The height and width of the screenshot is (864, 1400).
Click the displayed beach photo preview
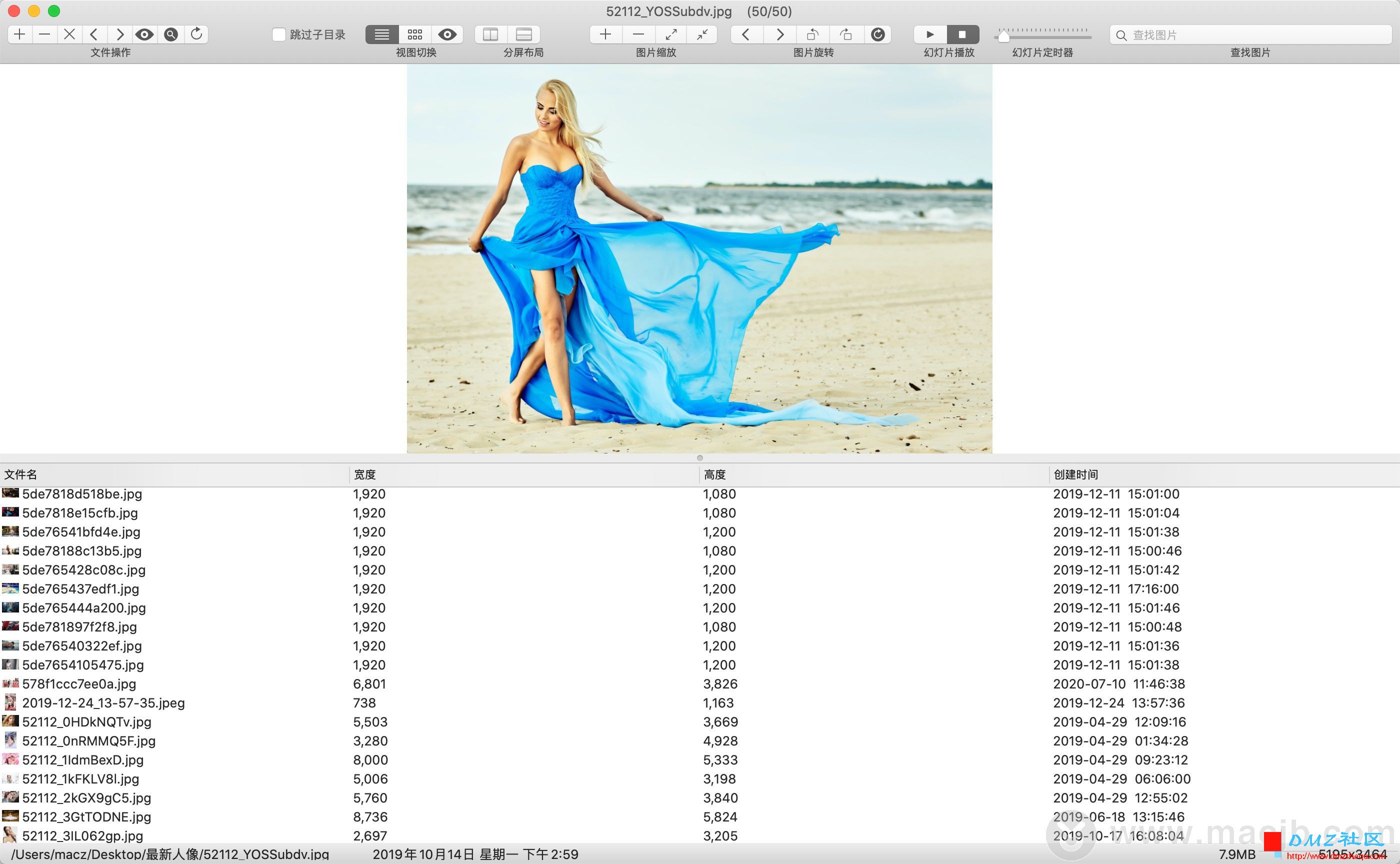pos(699,258)
